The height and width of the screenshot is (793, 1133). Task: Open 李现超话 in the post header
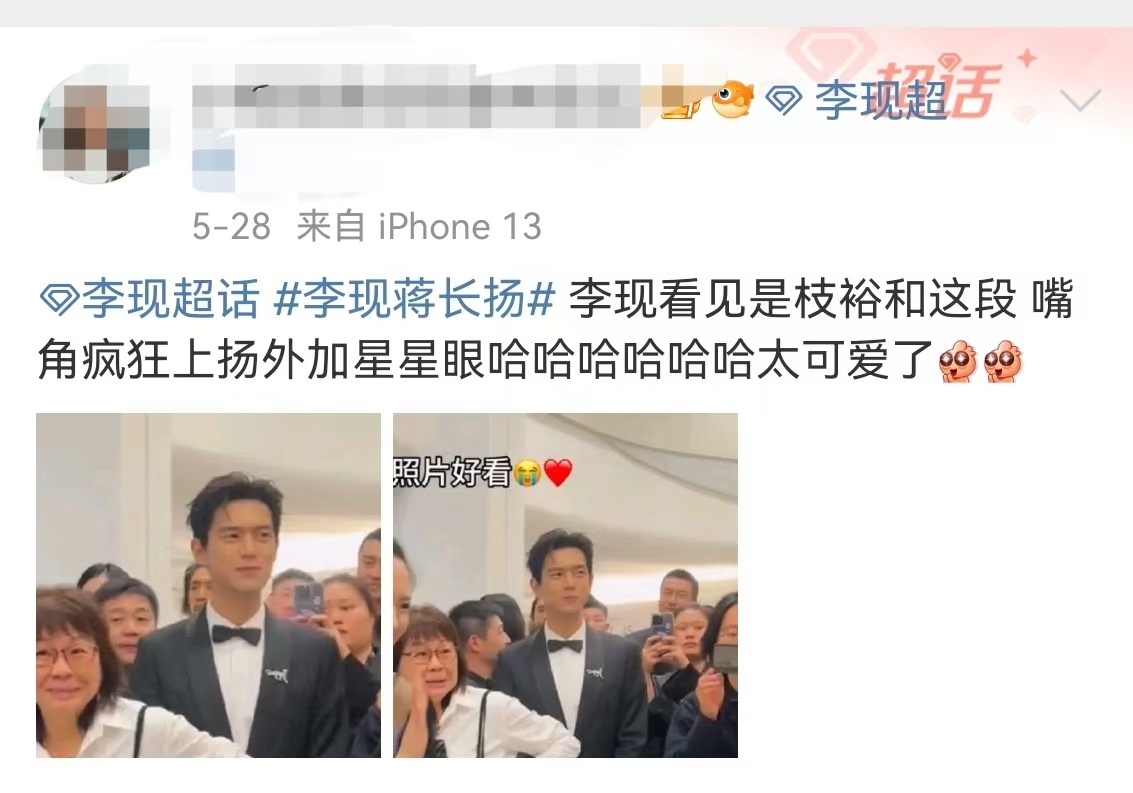(x=881, y=100)
